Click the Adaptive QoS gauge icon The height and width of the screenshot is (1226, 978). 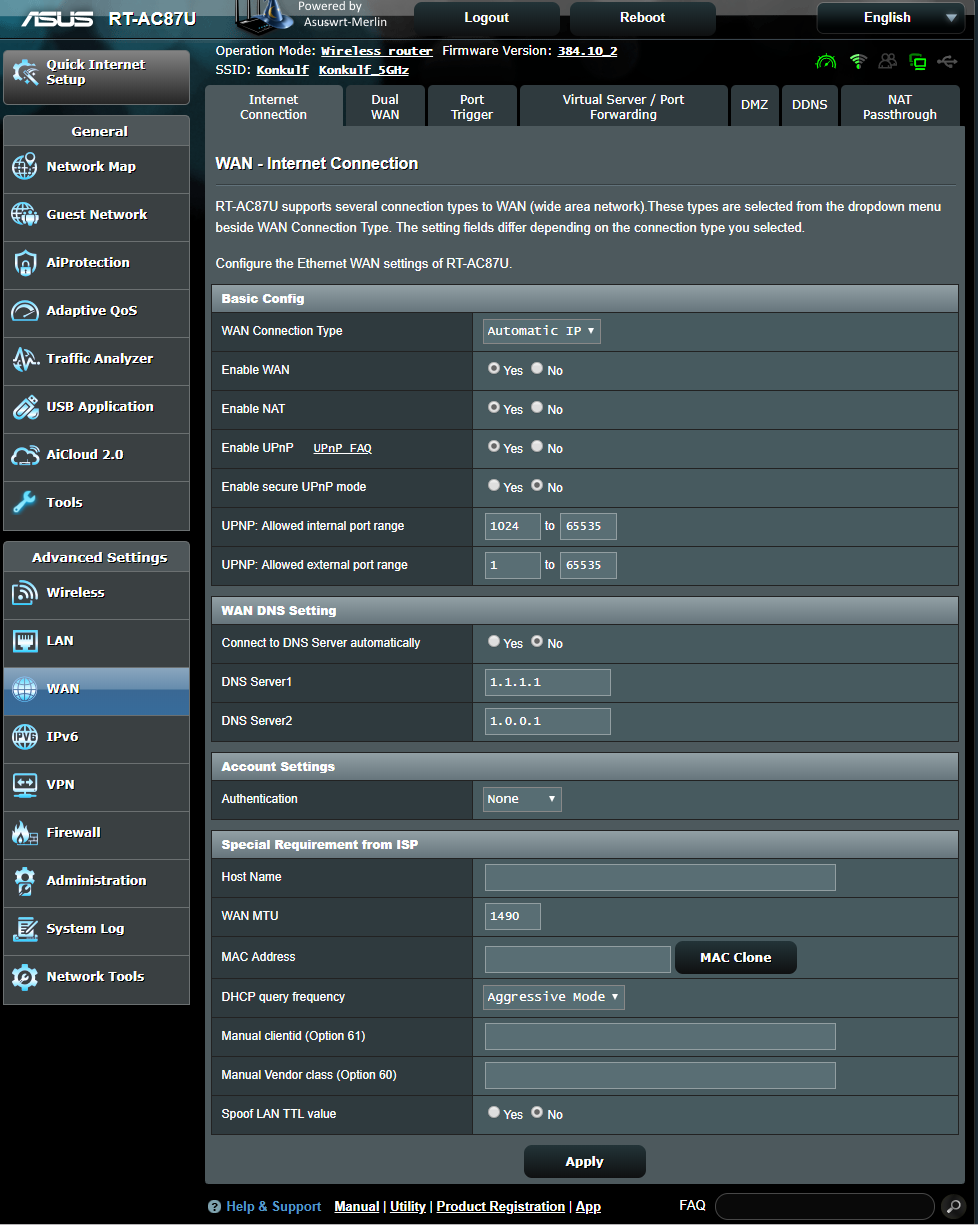tap(25, 311)
